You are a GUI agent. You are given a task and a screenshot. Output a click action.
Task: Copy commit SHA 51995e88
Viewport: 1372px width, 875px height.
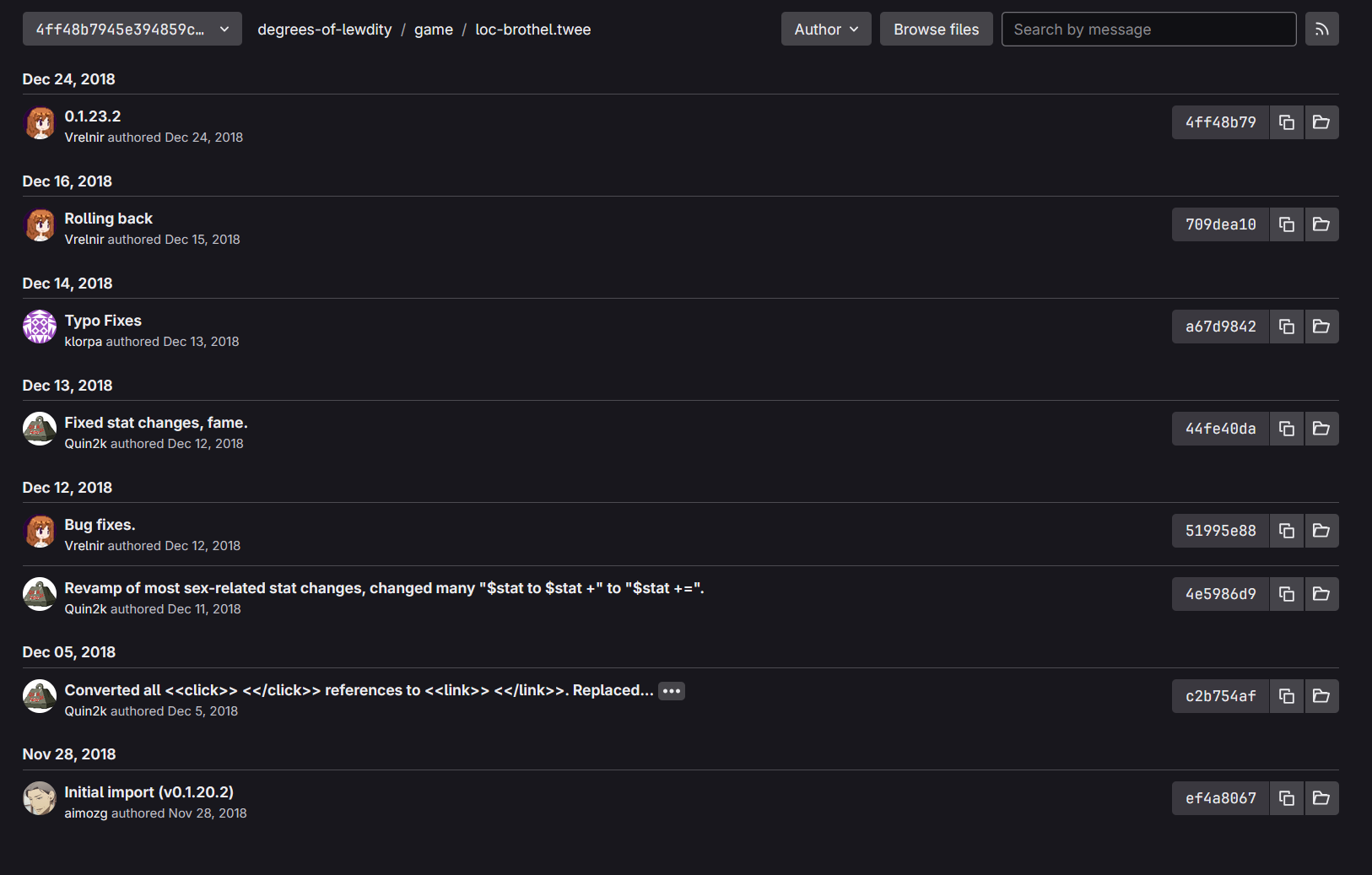(x=1286, y=531)
